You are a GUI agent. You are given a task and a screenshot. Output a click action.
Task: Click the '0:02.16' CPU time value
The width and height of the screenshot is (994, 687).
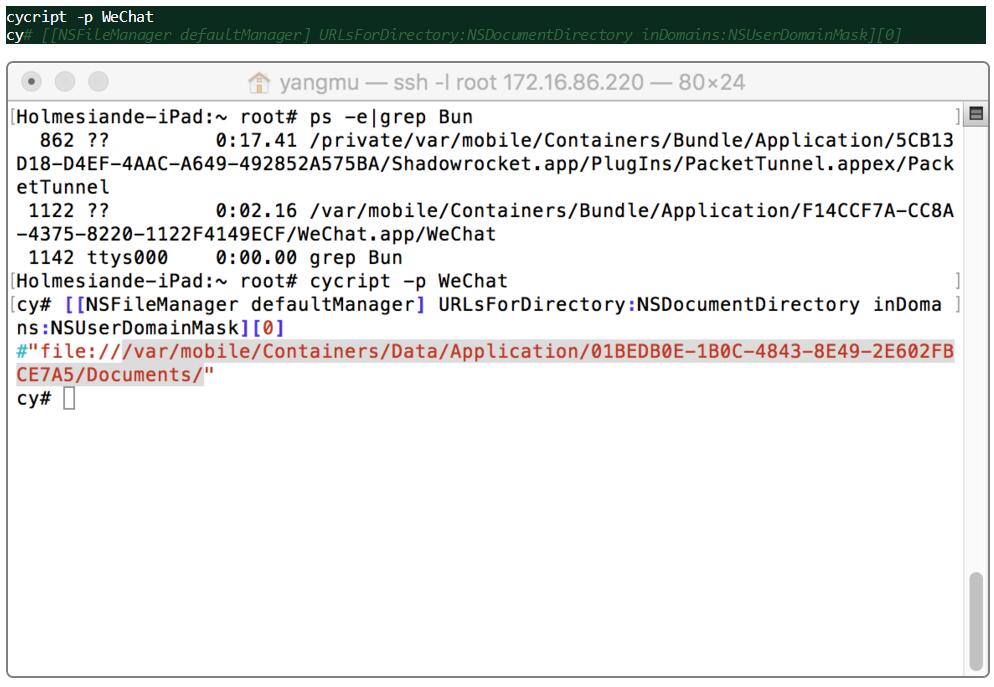pyautogui.click(x=256, y=210)
